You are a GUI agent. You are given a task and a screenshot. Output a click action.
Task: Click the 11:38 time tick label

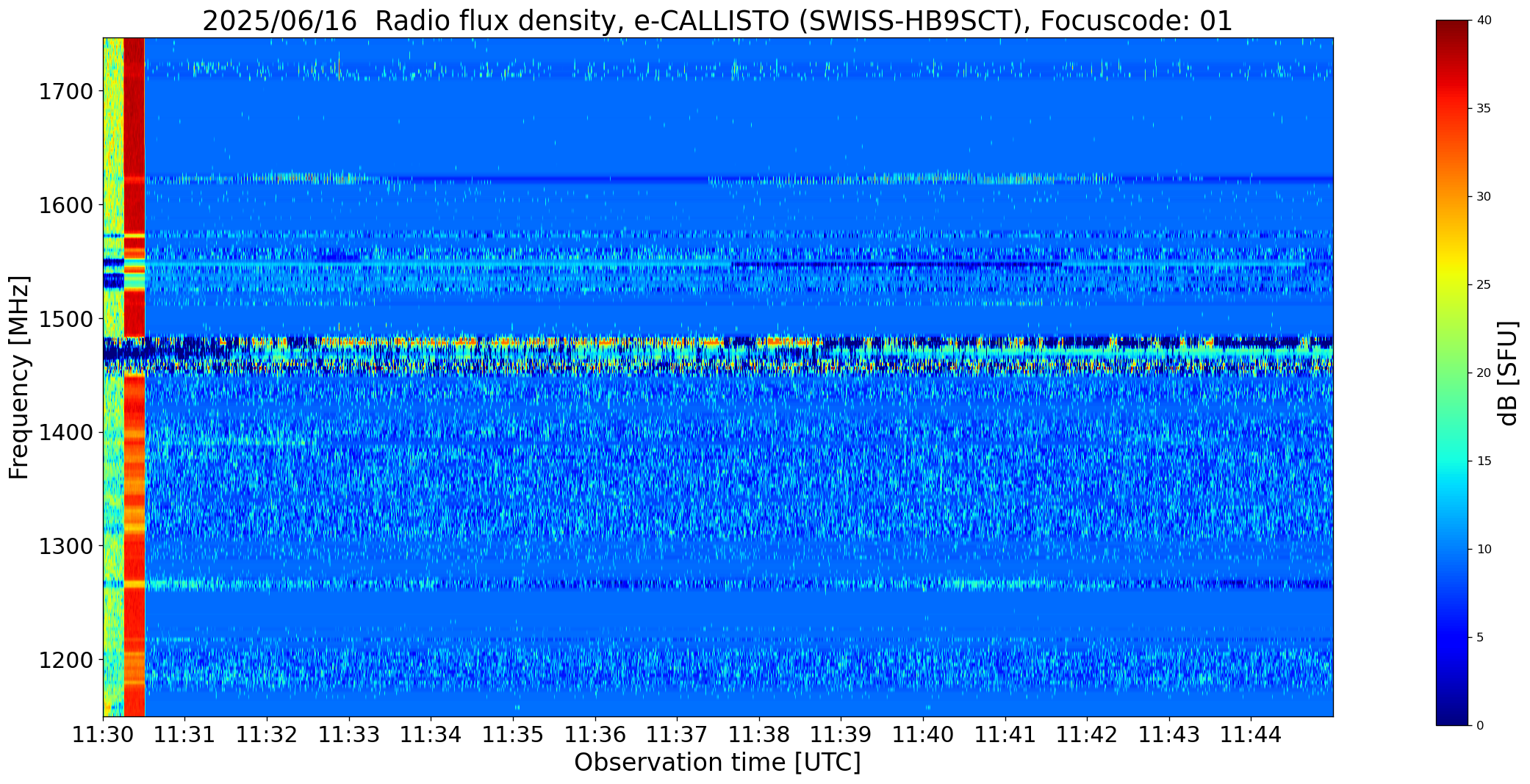click(759, 735)
